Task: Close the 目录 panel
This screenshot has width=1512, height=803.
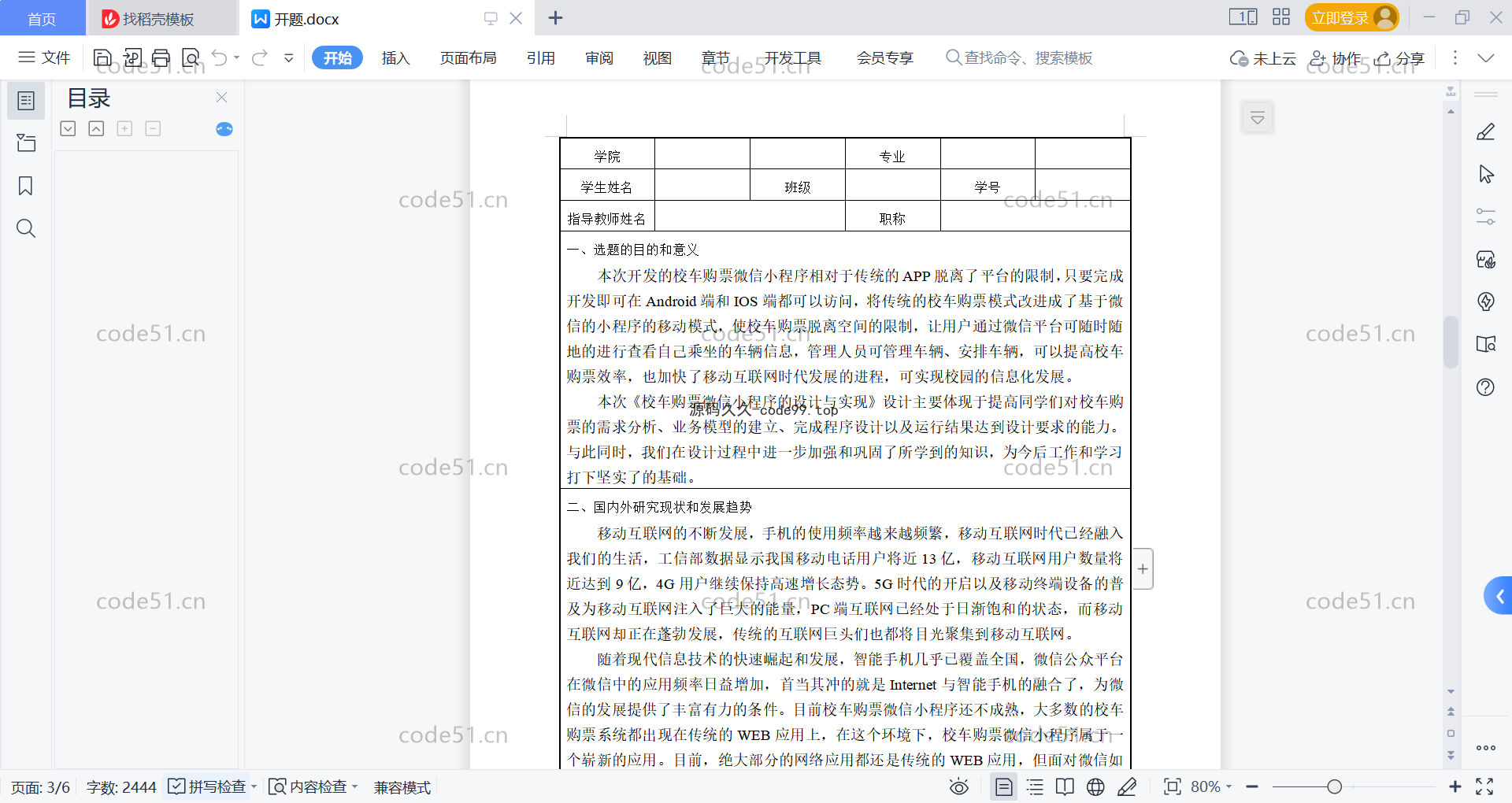Action: (221, 97)
